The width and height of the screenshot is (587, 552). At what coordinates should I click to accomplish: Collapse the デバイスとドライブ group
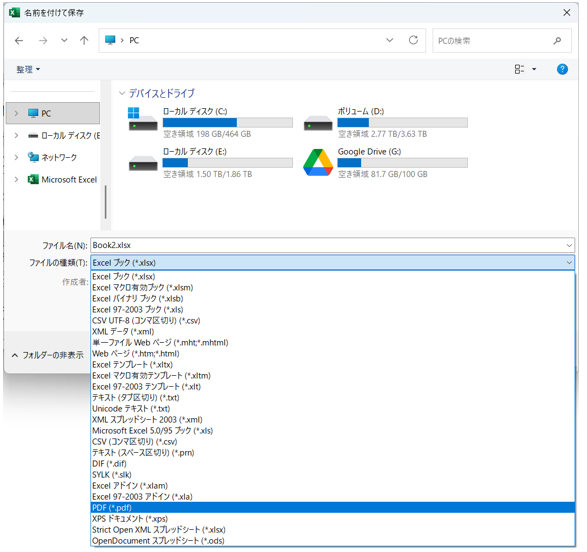pos(122,93)
